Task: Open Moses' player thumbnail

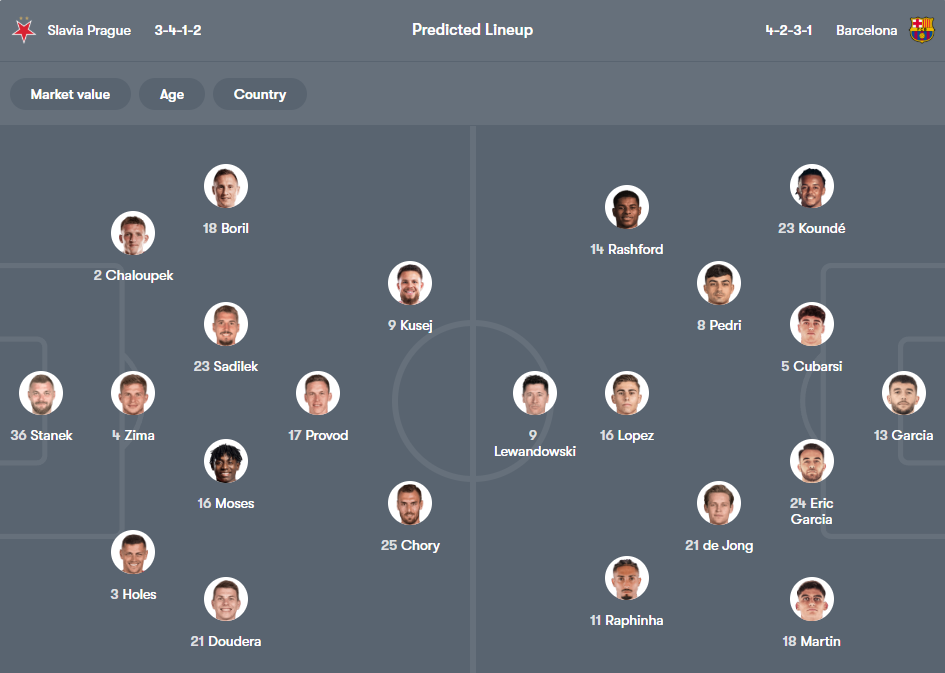Action: point(225,461)
